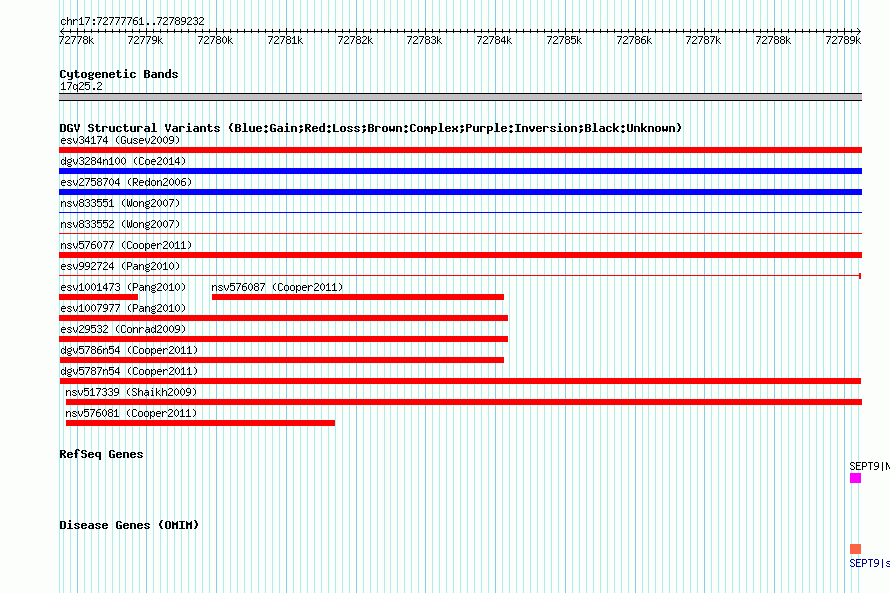Click the esv1007977 (Pang2010) label
Screen dimensions: 890x593
pyautogui.click(x=123, y=308)
